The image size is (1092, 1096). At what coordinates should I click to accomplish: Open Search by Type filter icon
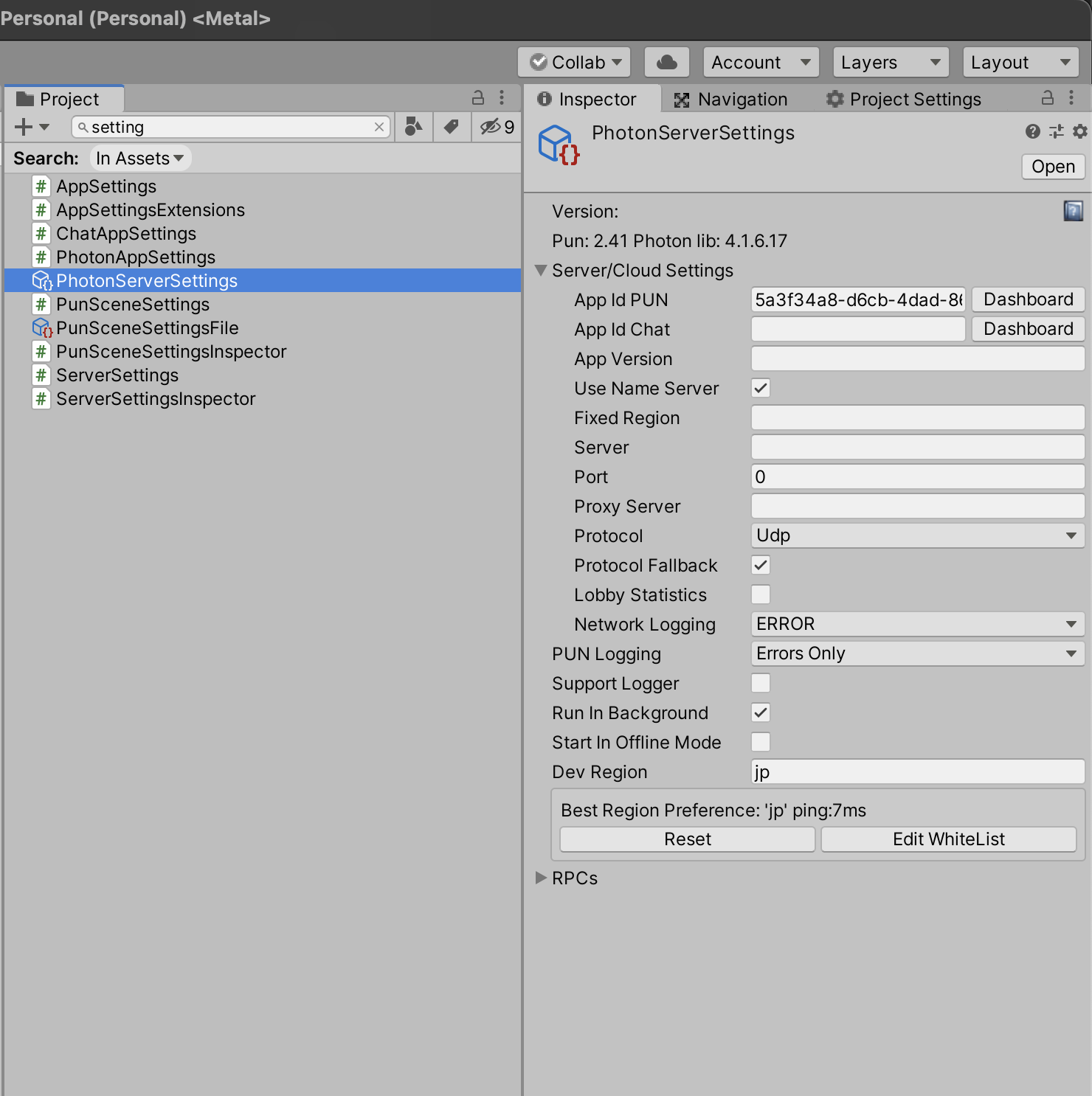tap(414, 127)
